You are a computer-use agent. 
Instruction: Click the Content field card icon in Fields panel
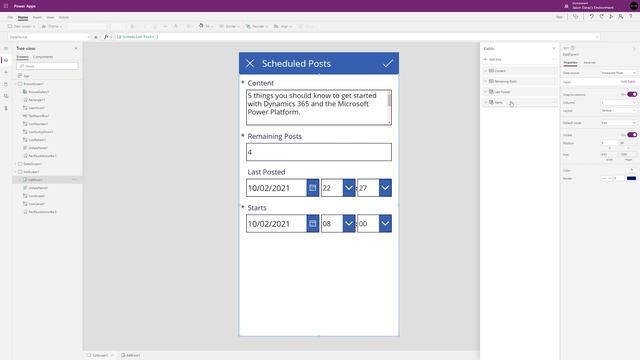491,71
